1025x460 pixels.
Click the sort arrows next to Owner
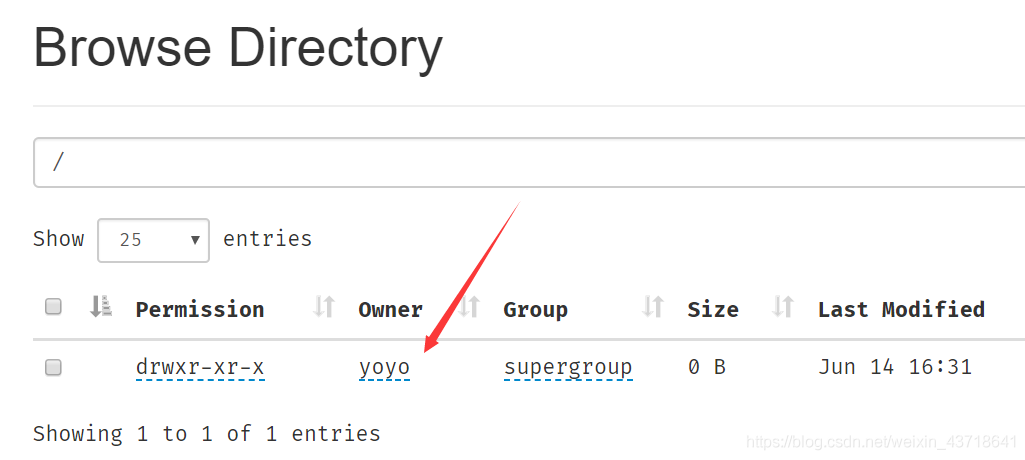[470, 308]
